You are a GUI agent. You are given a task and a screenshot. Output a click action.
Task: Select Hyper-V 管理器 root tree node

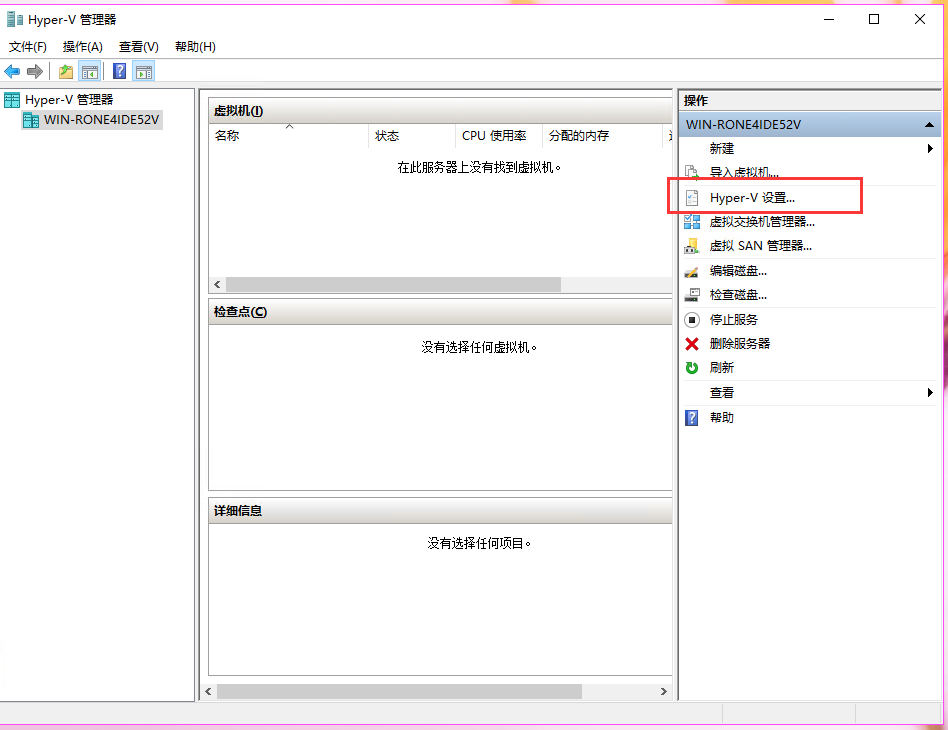pos(69,100)
